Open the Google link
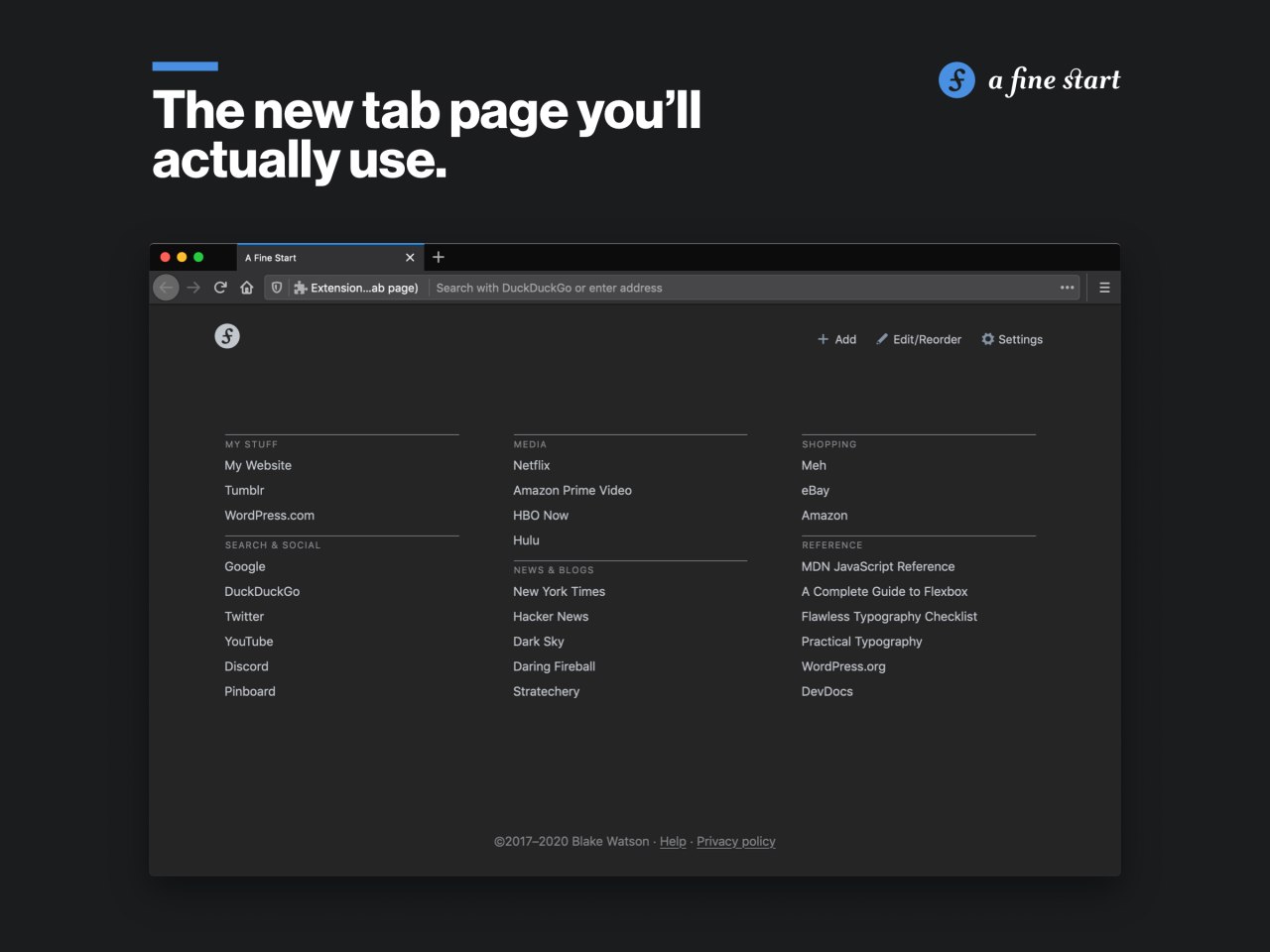This screenshot has height=952, width=1270. pos(245,566)
